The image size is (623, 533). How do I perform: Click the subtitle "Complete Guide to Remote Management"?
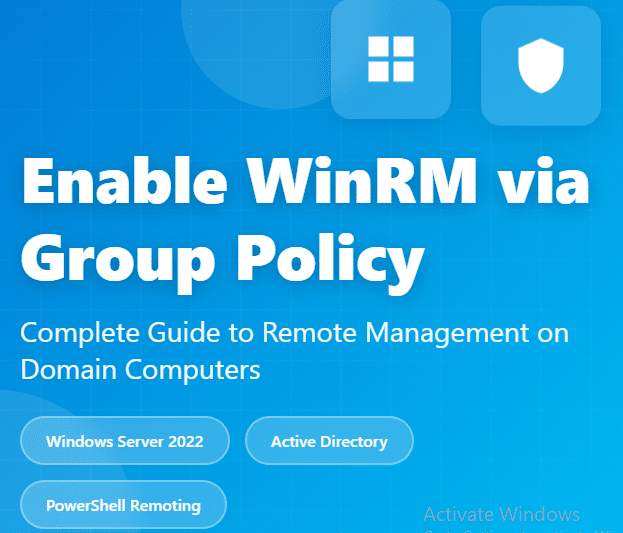point(275,333)
